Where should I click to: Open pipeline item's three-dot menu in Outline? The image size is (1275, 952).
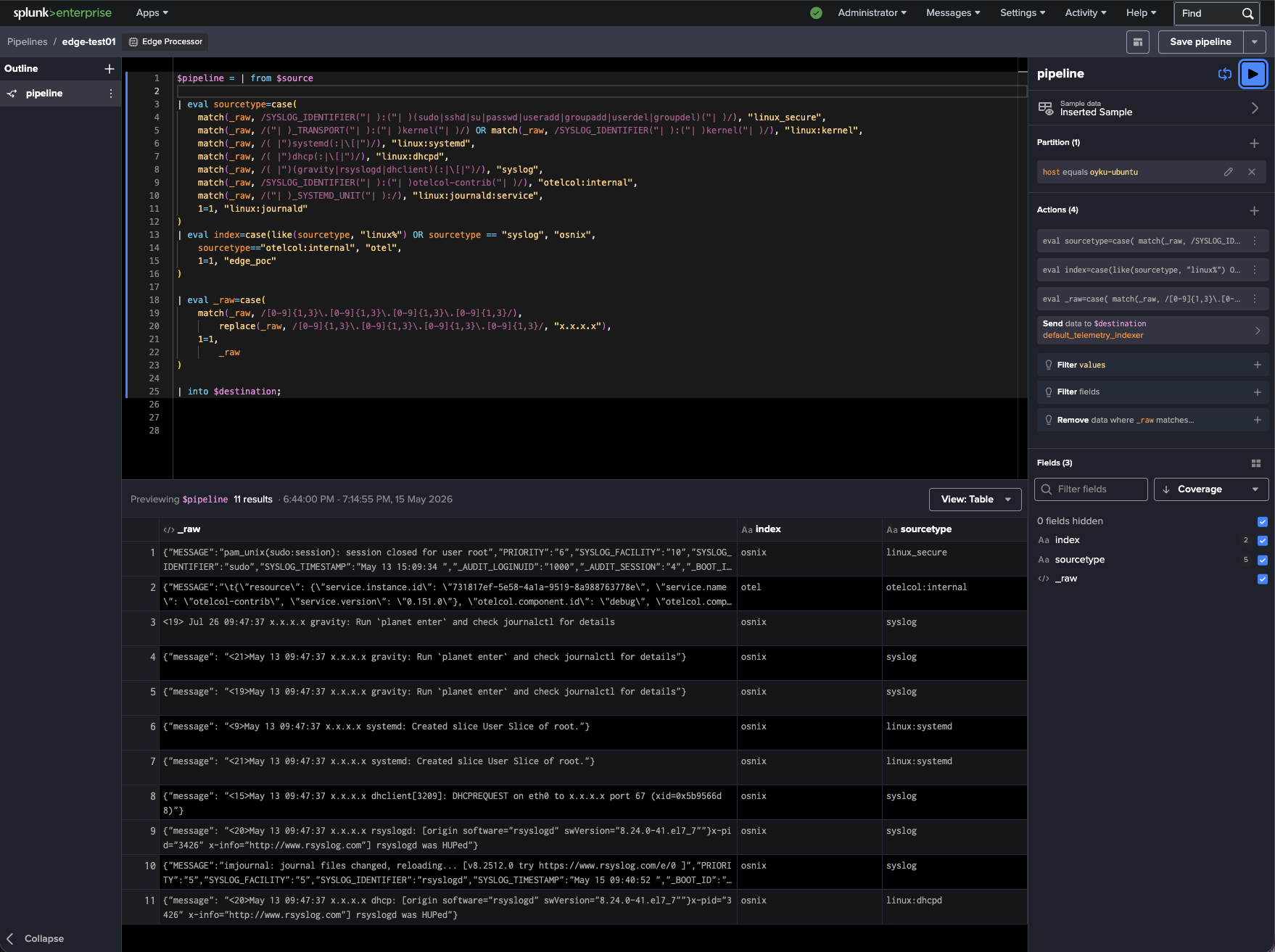point(111,94)
